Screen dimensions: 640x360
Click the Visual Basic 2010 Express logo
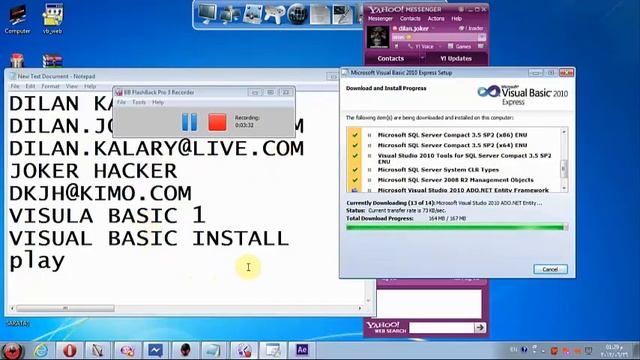(522, 95)
